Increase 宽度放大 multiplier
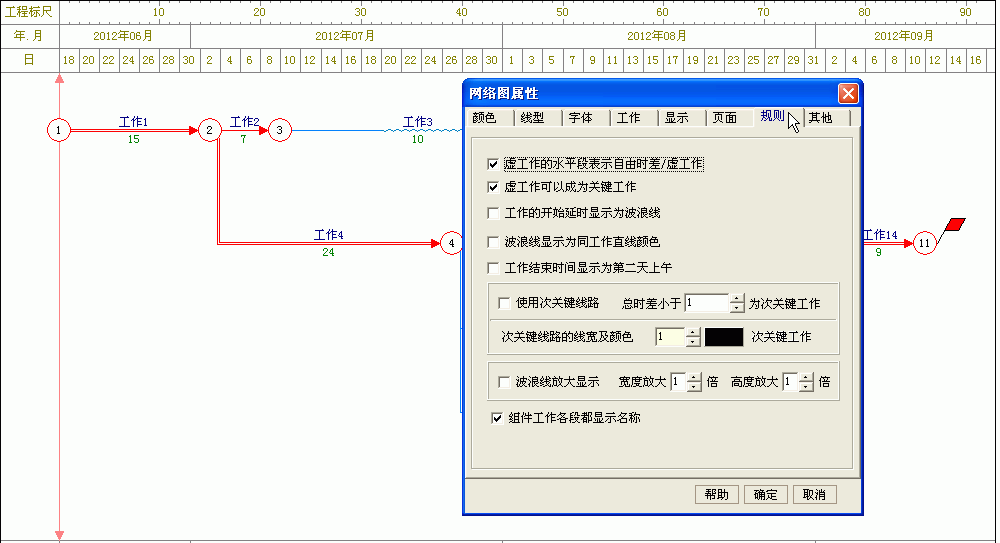Image resolution: width=1000 pixels, height=543 pixels. pos(695,378)
